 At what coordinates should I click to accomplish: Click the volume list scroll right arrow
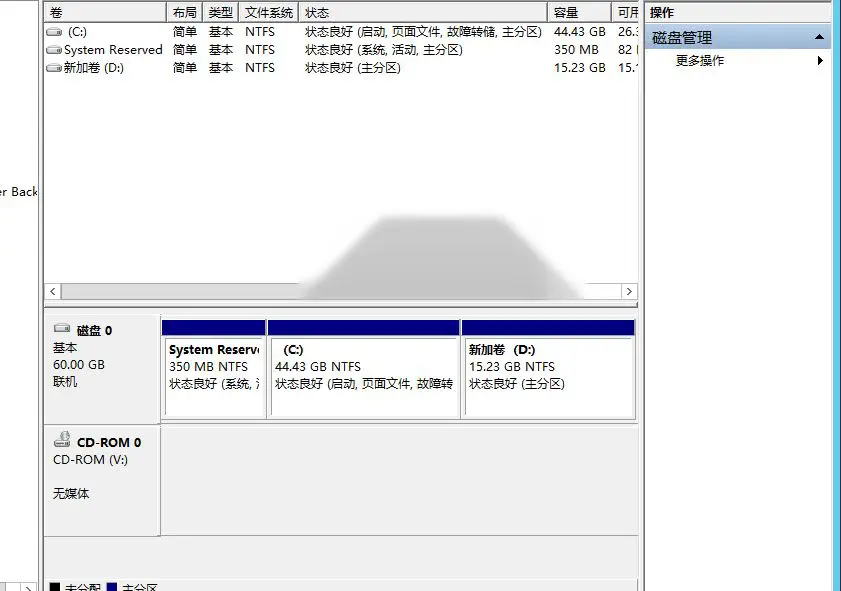point(629,291)
